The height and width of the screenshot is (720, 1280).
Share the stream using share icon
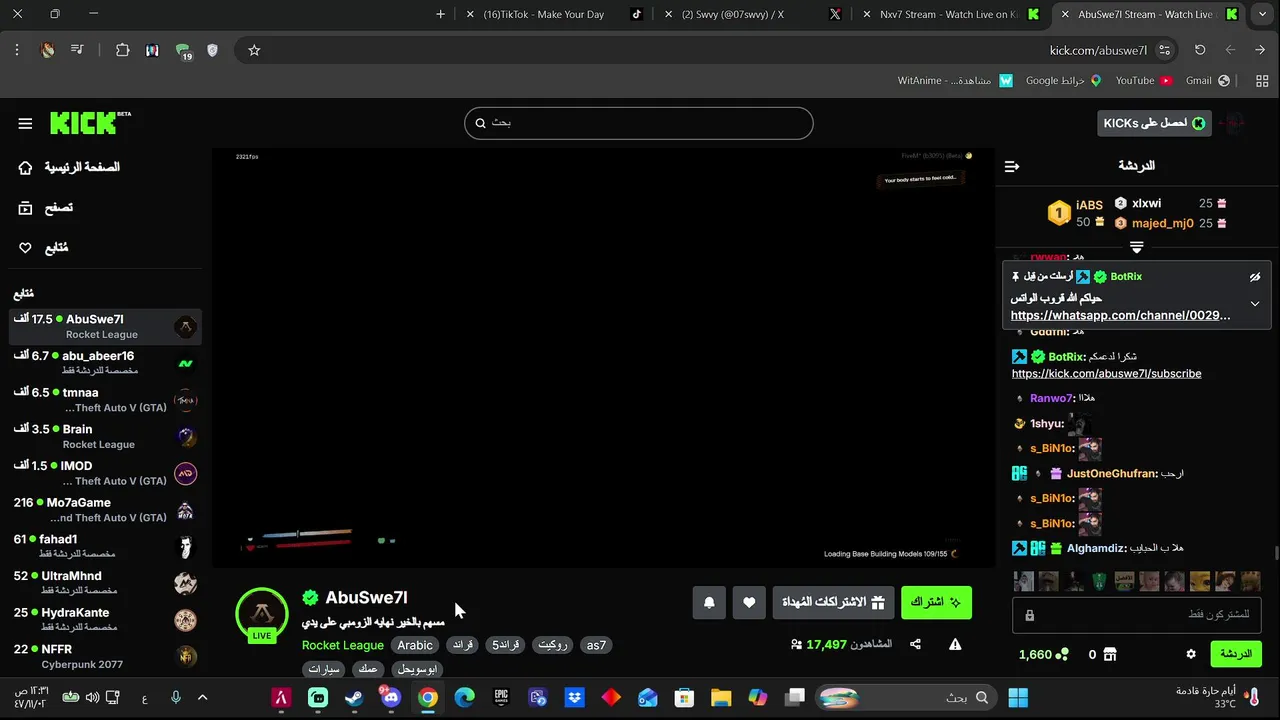(915, 644)
